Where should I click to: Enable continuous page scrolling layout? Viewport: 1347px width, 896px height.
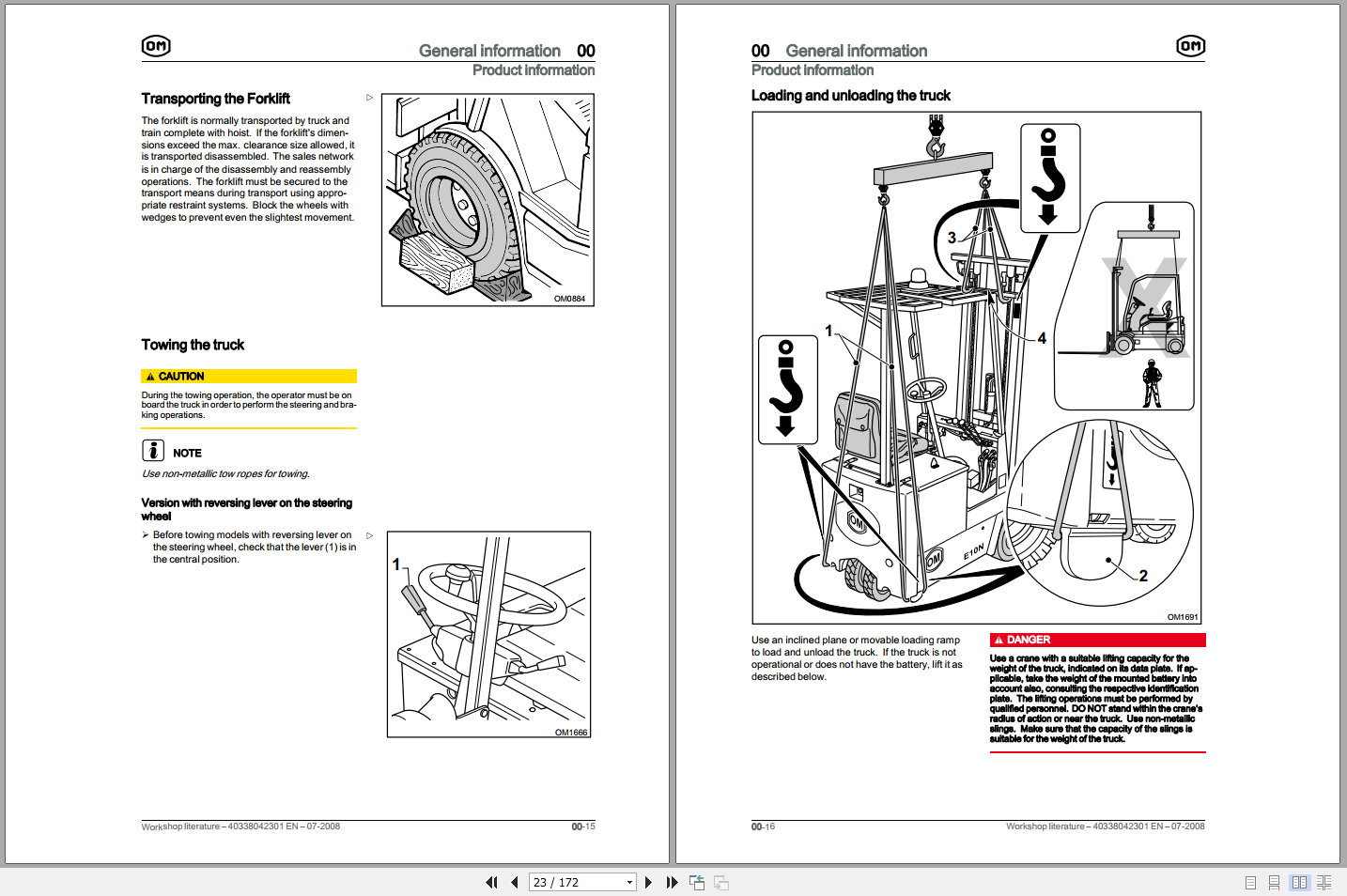pos(1274,882)
